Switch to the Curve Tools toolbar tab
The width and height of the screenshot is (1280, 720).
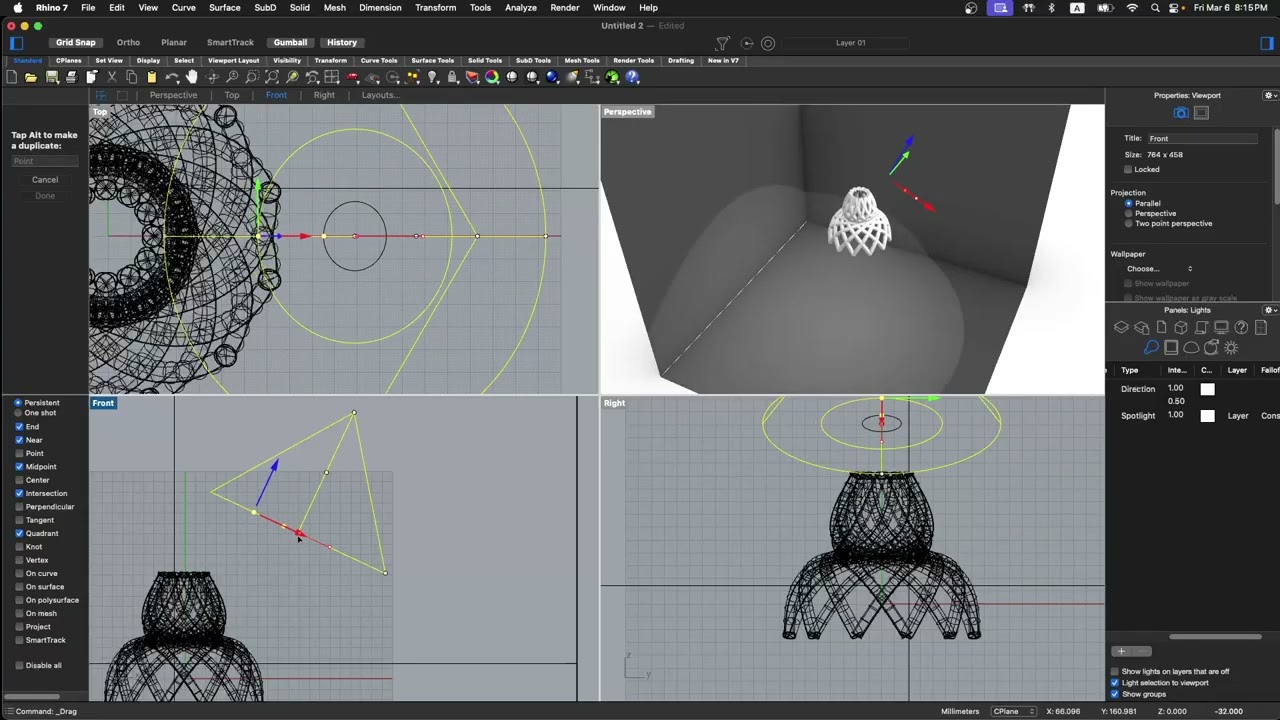coord(379,60)
